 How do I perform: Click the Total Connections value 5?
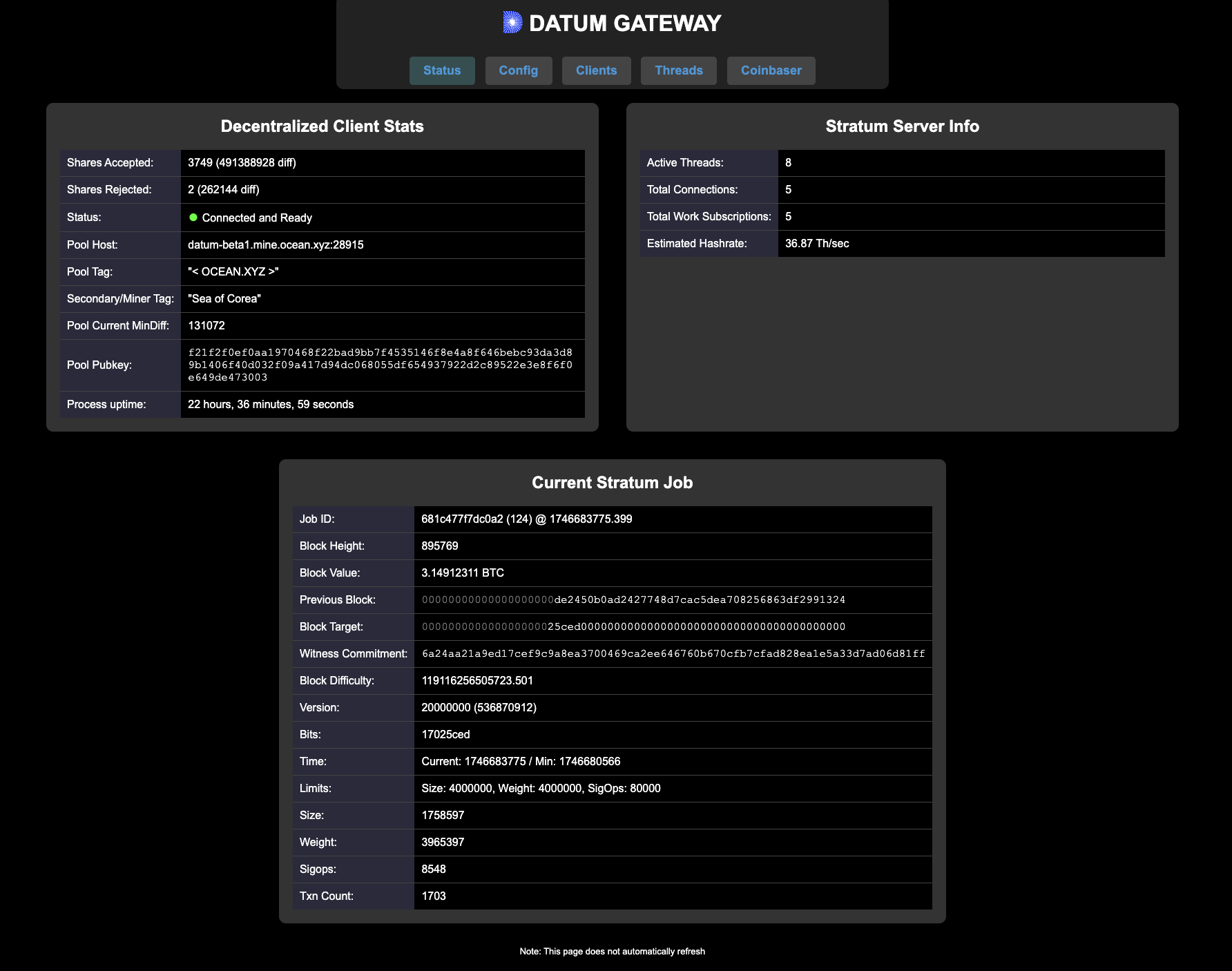pyautogui.click(x=788, y=190)
